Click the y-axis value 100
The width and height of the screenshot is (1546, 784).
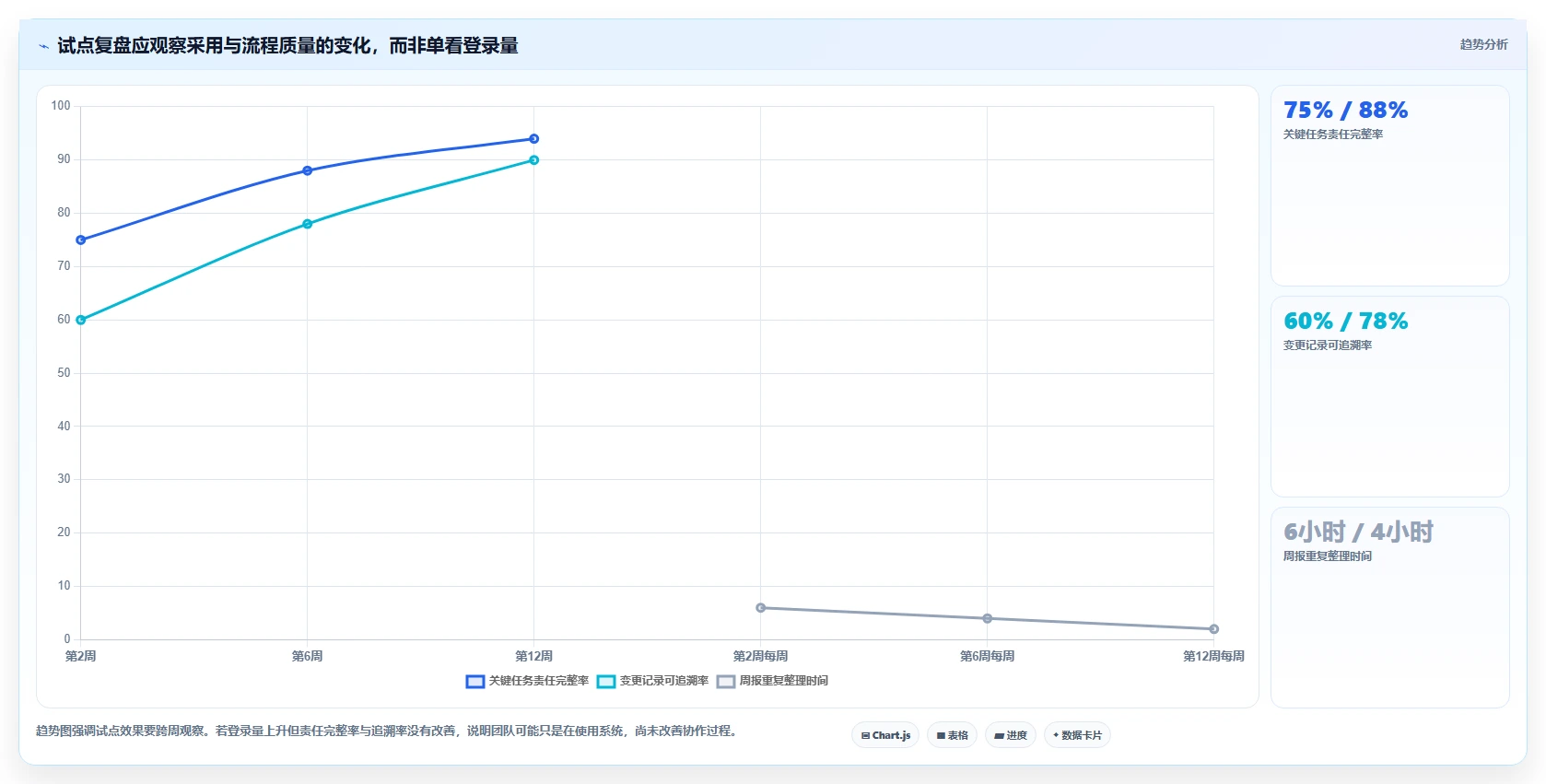tap(61, 106)
